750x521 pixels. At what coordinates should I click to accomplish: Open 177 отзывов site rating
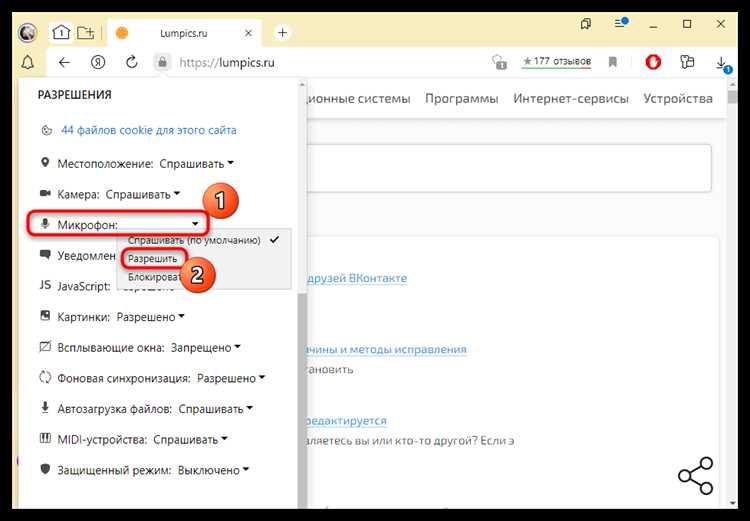pos(557,61)
